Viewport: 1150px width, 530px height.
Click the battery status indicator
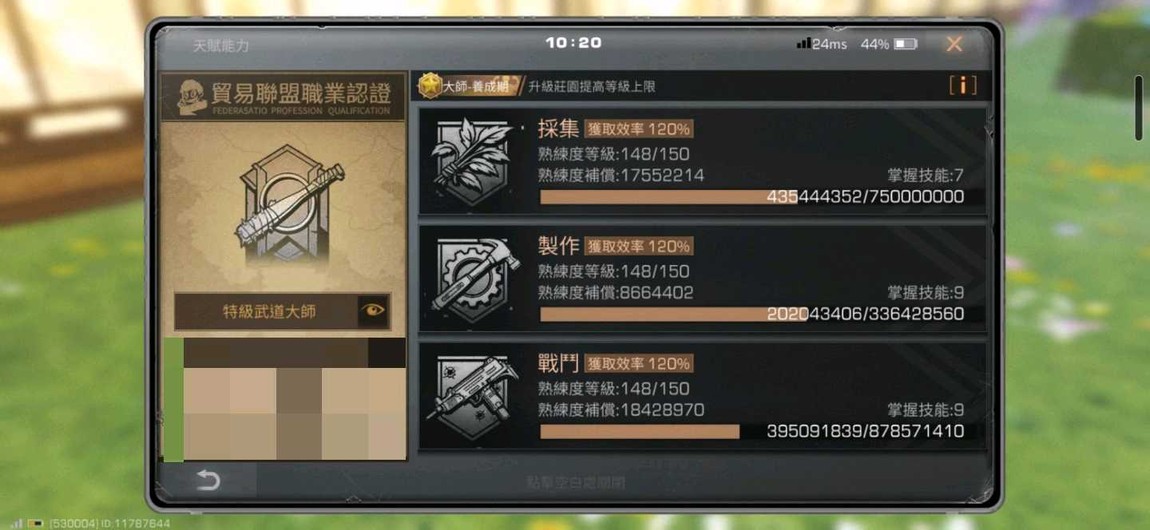point(906,44)
